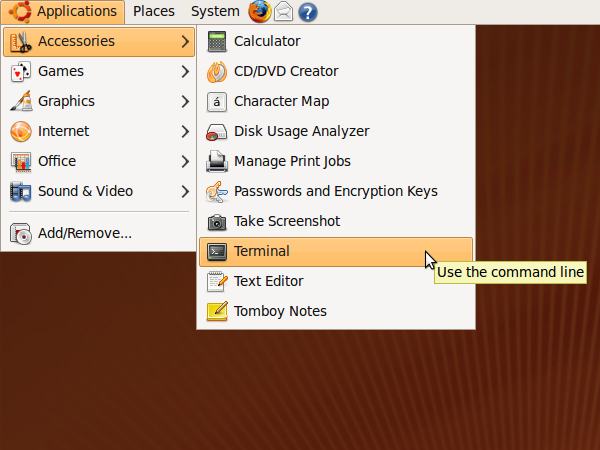Click the CD/DVD Creator flame icon
The width and height of the screenshot is (600, 450).
coord(217,72)
